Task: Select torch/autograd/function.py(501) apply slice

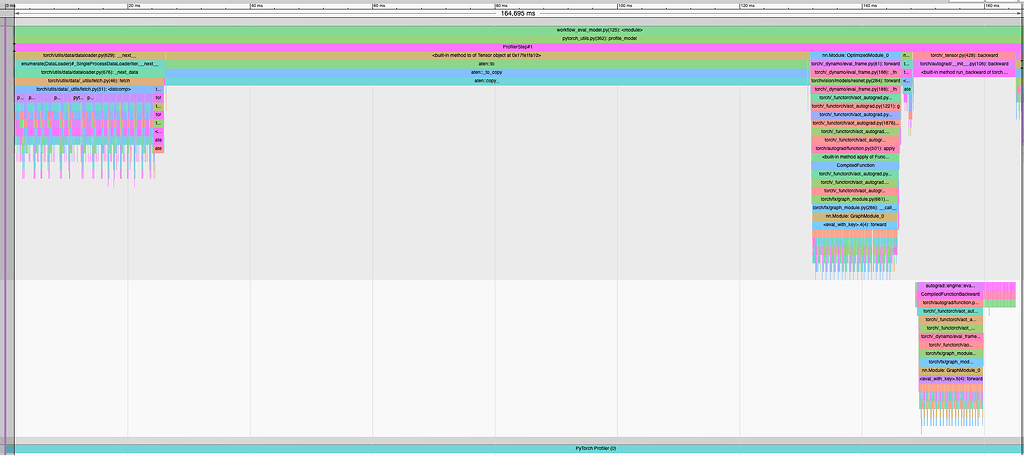Action: 855,148
